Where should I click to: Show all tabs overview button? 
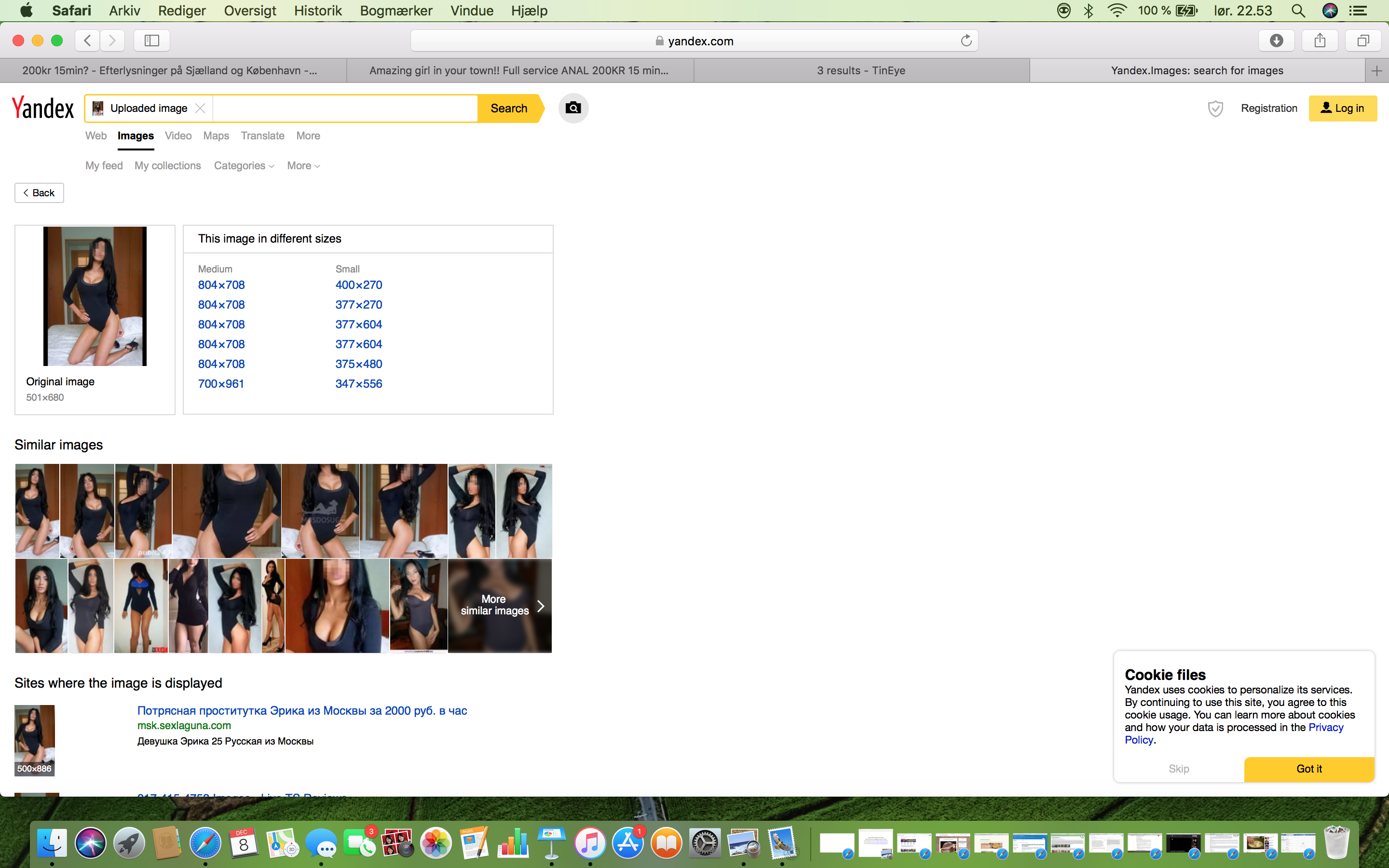tap(1363, 40)
